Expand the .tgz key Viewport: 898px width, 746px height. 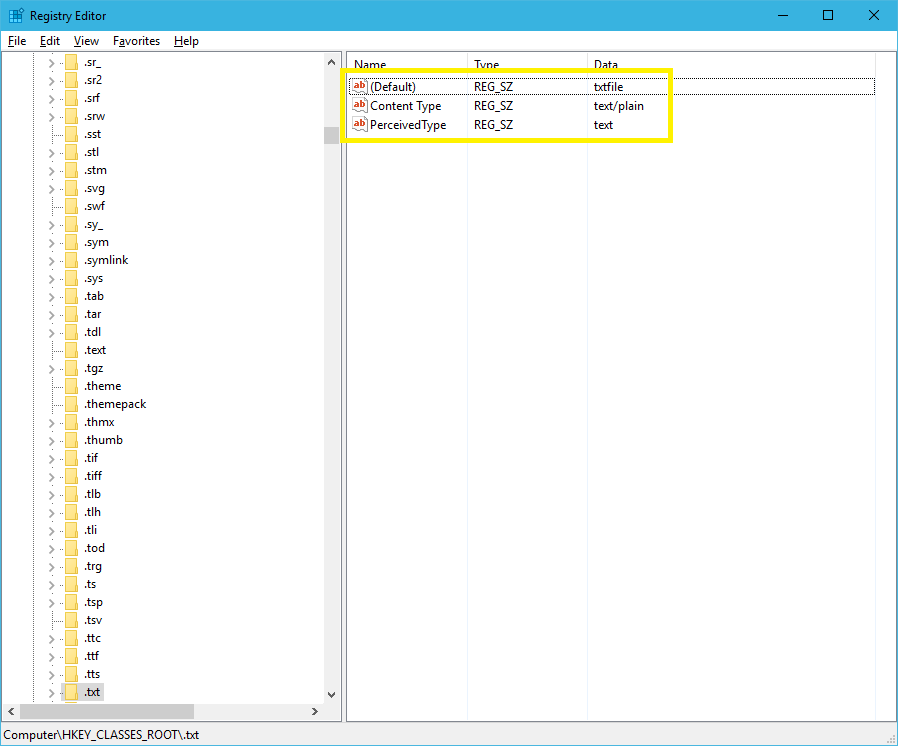52,369
